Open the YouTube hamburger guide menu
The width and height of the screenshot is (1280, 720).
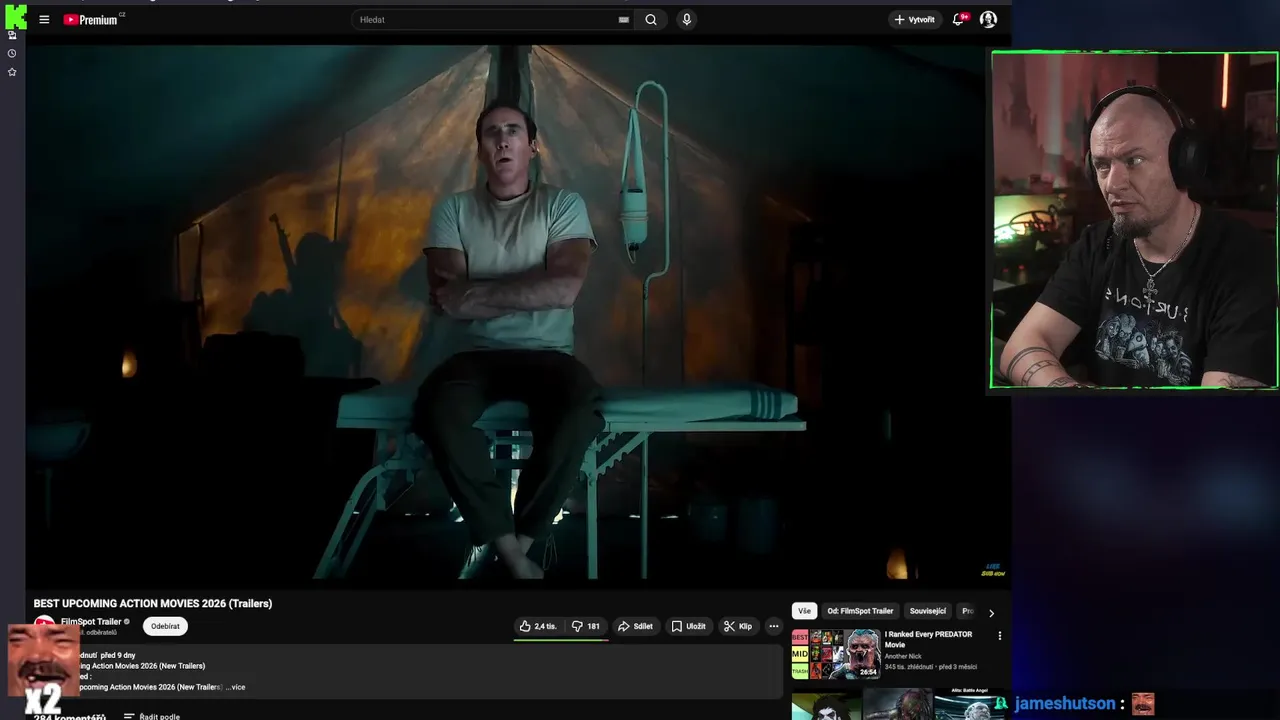point(44,19)
